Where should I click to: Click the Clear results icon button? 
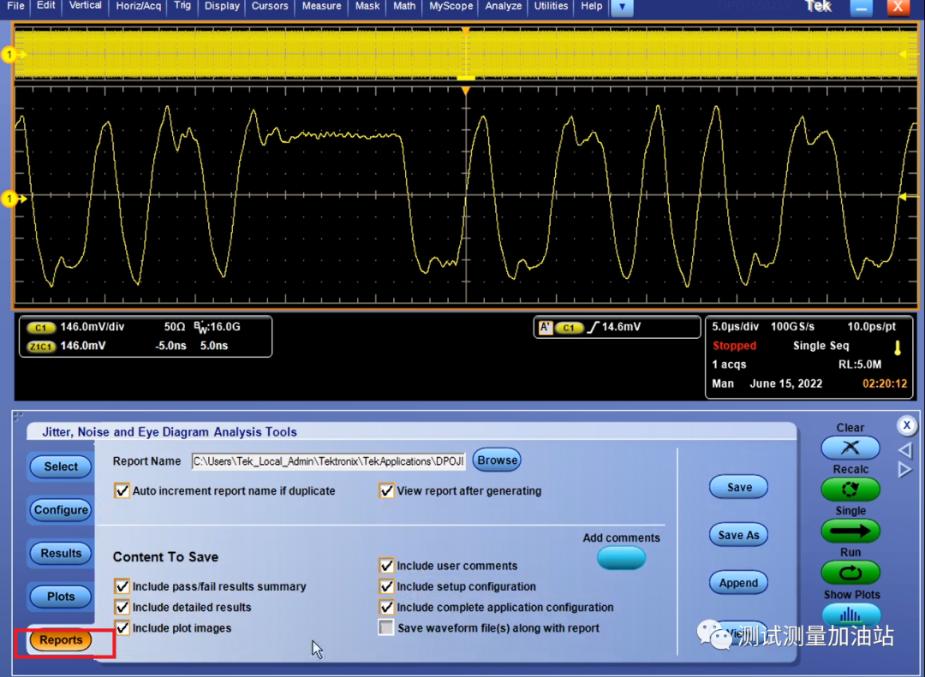point(849,448)
